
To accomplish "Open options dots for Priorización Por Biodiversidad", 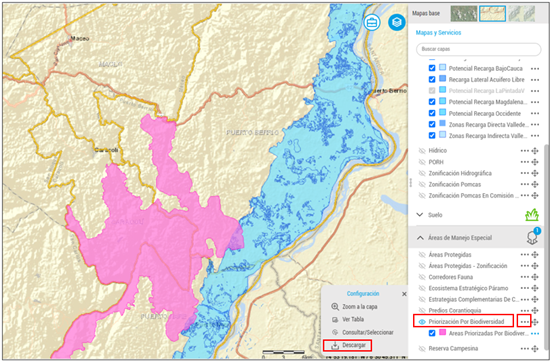I will pos(525,321).
